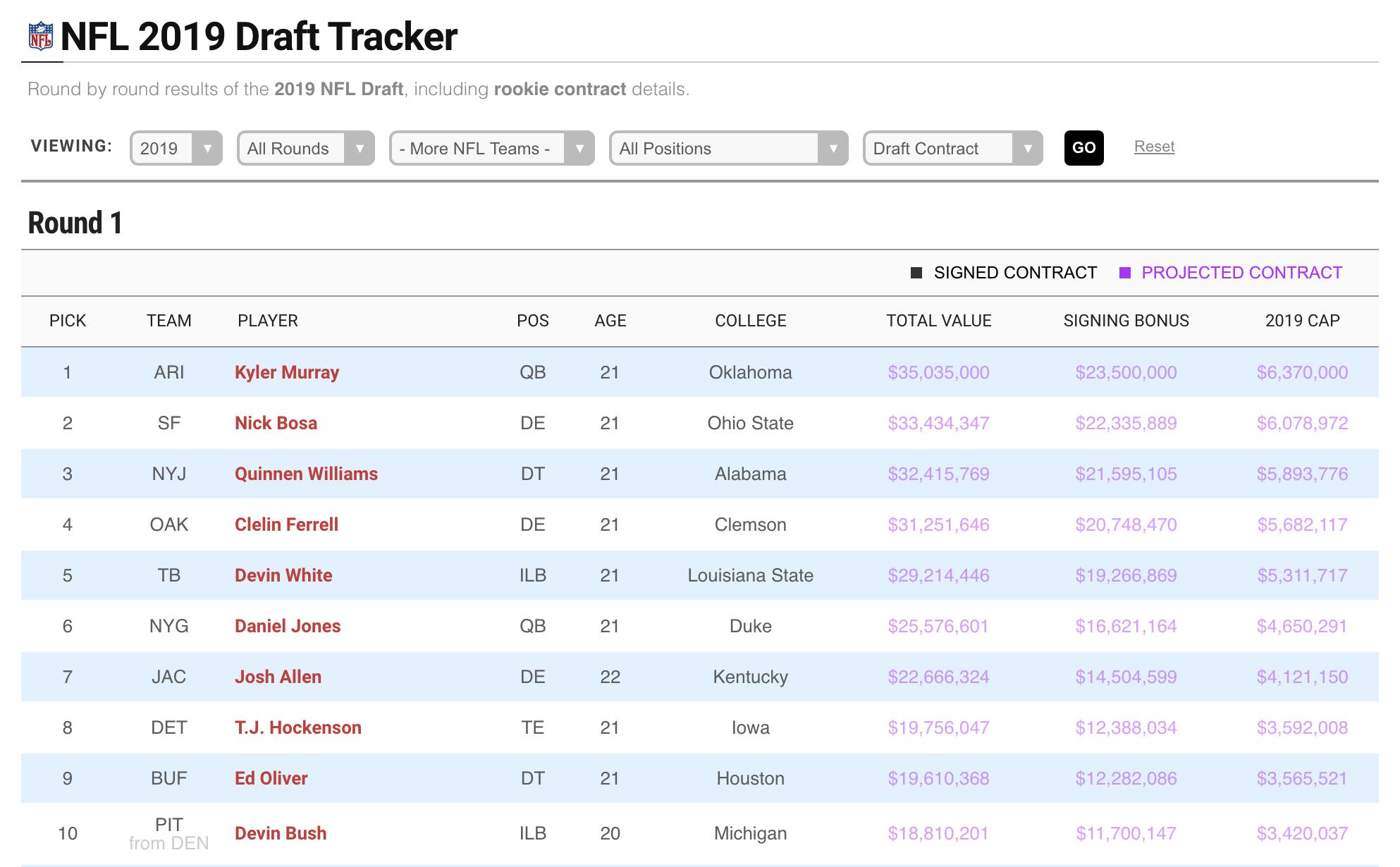Click the $23,500,000 signing bonus cell

(1126, 372)
